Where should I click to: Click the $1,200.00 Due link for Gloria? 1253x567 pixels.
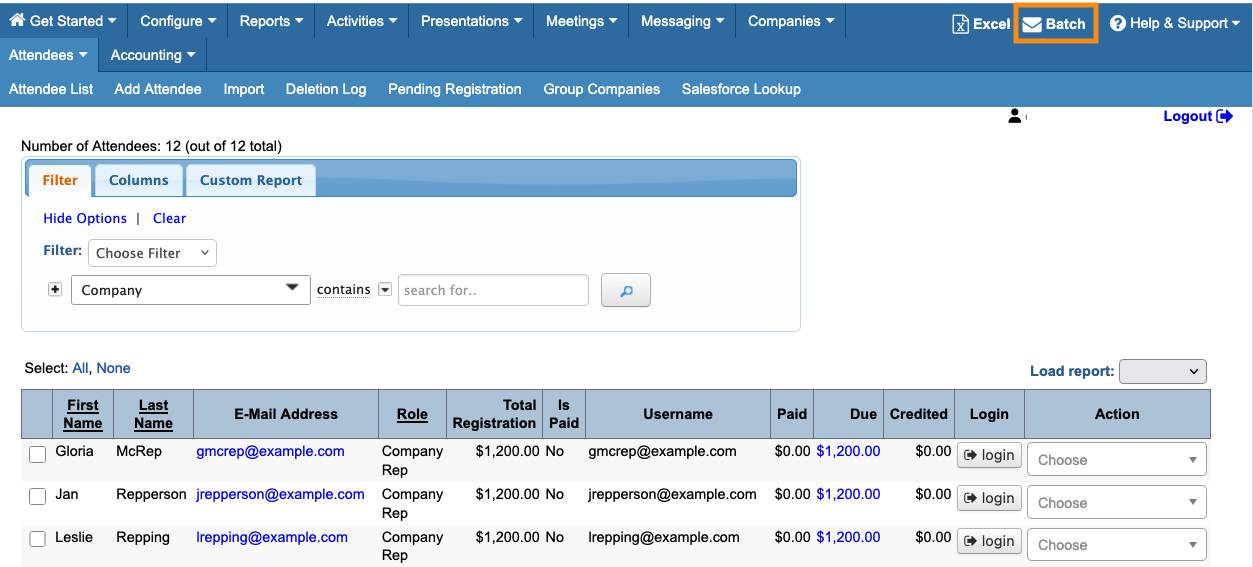pyautogui.click(x=848, y=451)
